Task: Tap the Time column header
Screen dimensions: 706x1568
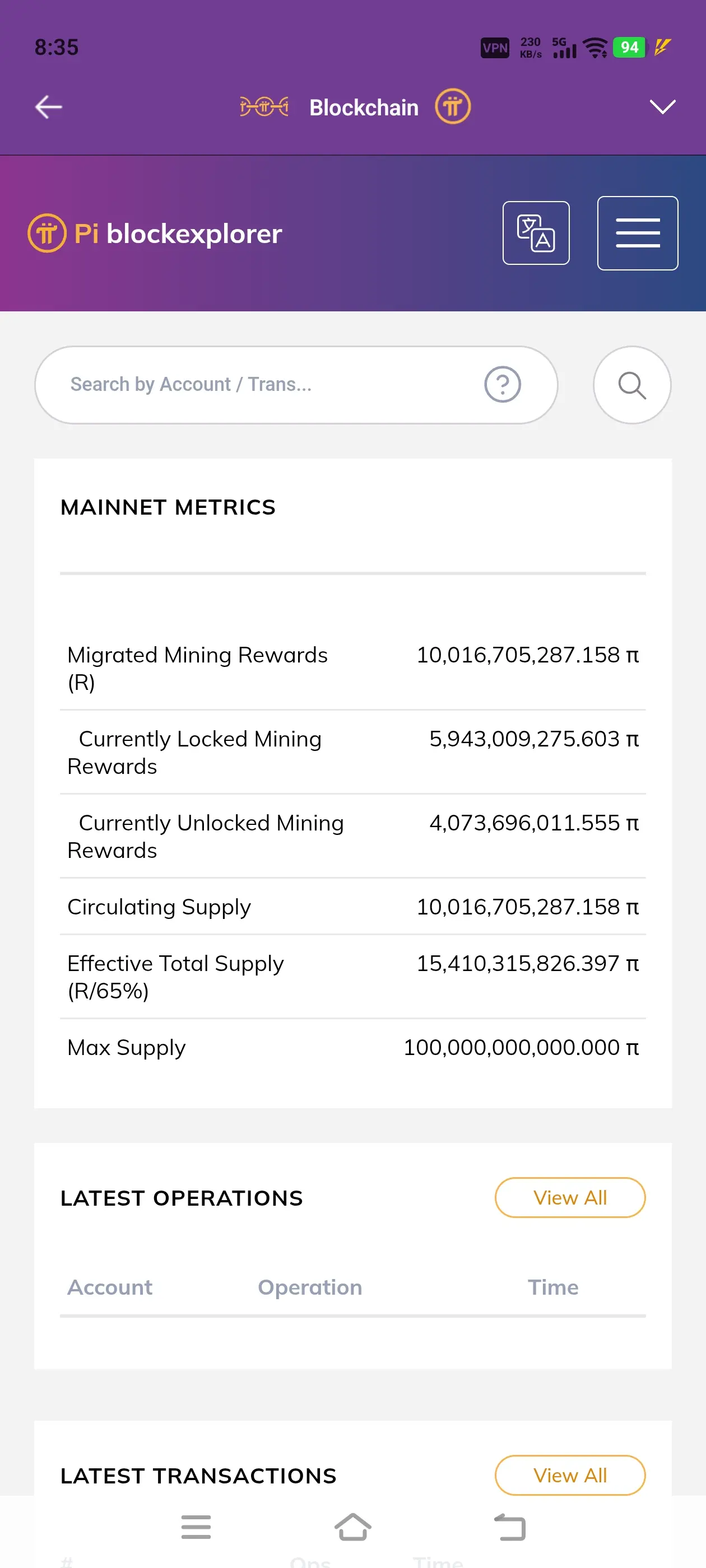Action: 552,1287
